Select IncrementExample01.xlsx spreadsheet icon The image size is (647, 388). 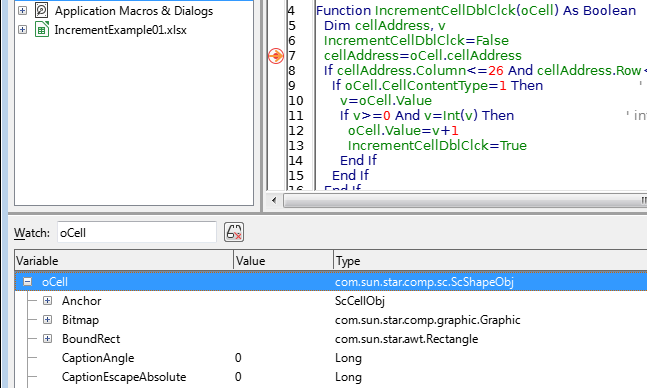(42, 29)
